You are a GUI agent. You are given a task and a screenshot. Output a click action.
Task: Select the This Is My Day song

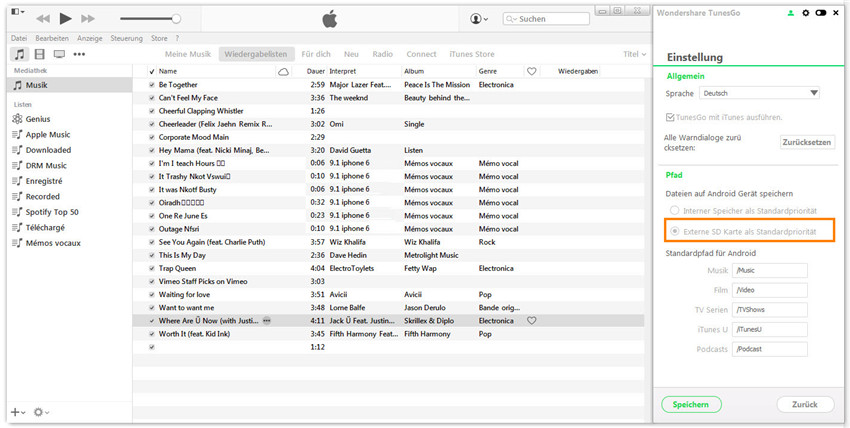point(388,255)
